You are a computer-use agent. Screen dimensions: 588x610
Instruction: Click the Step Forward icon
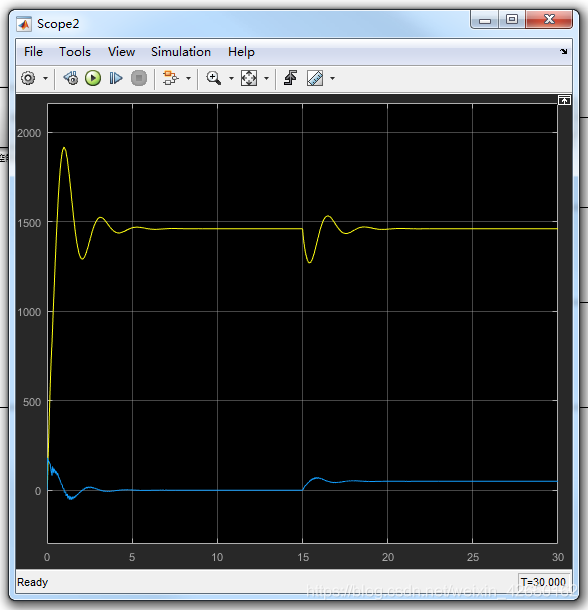pos(116,78)
